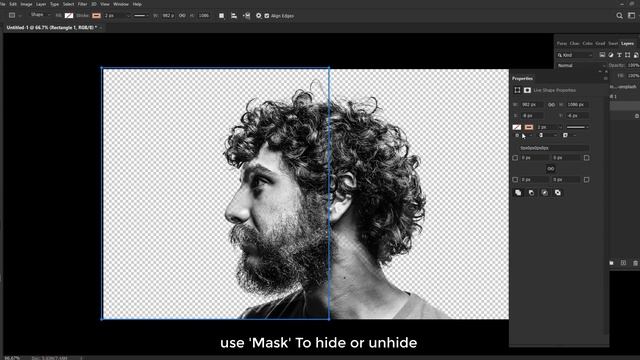Switch to the Layers panel tab
Viewport: 640px width, 360px height.
[627, 43]
